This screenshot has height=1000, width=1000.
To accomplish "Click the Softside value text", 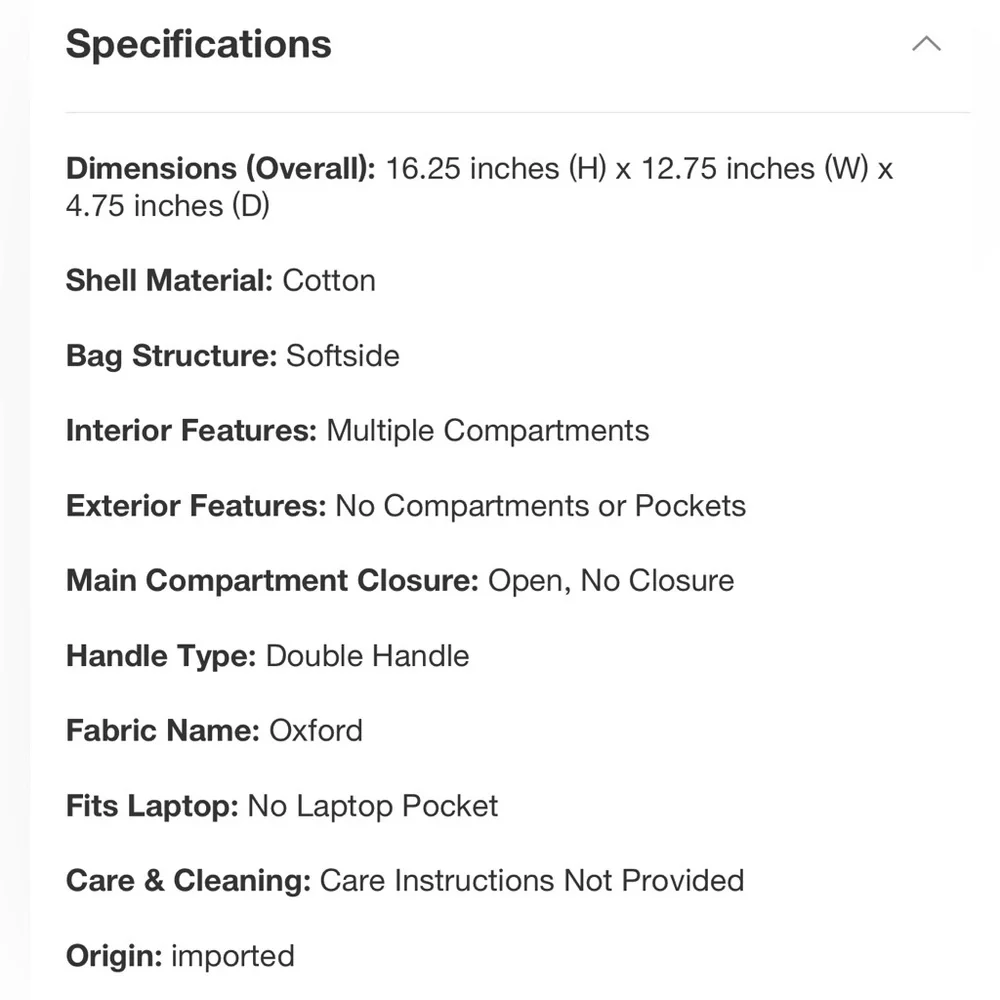I will point(343,356).
